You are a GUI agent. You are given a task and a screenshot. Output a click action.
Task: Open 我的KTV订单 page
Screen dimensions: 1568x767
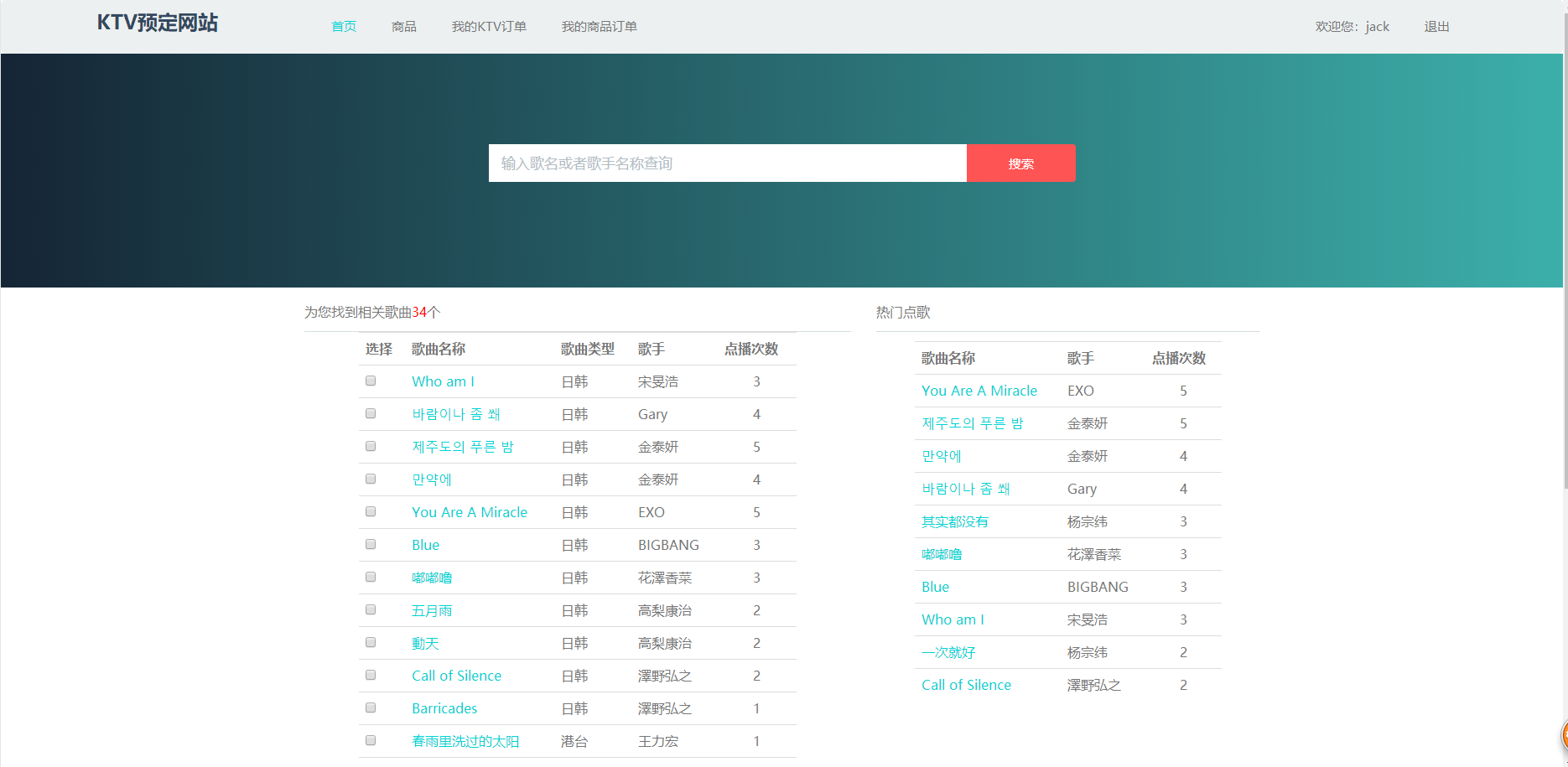(489, 26)
